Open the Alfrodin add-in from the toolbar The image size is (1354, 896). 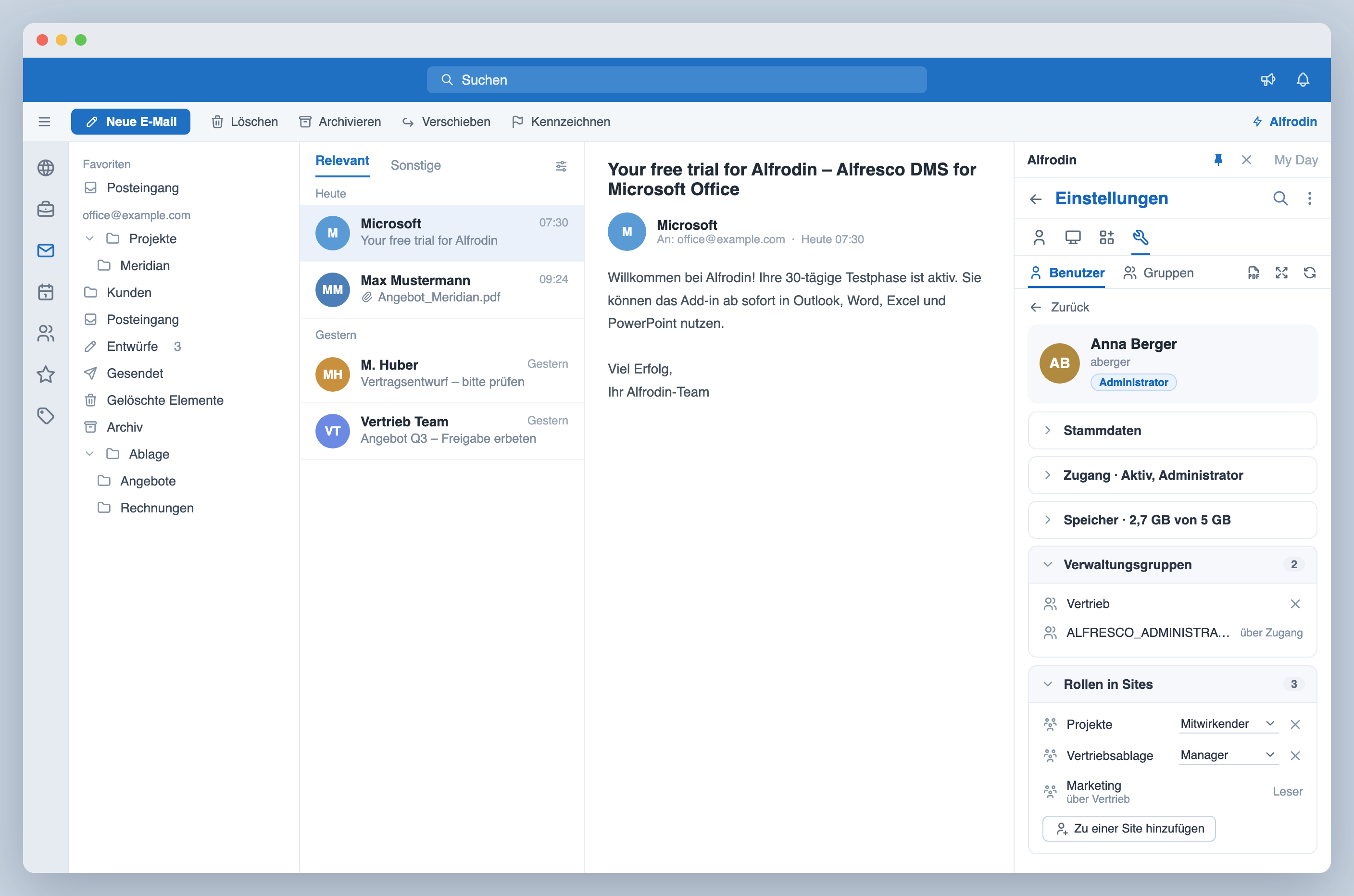(x=1284, y=122)
